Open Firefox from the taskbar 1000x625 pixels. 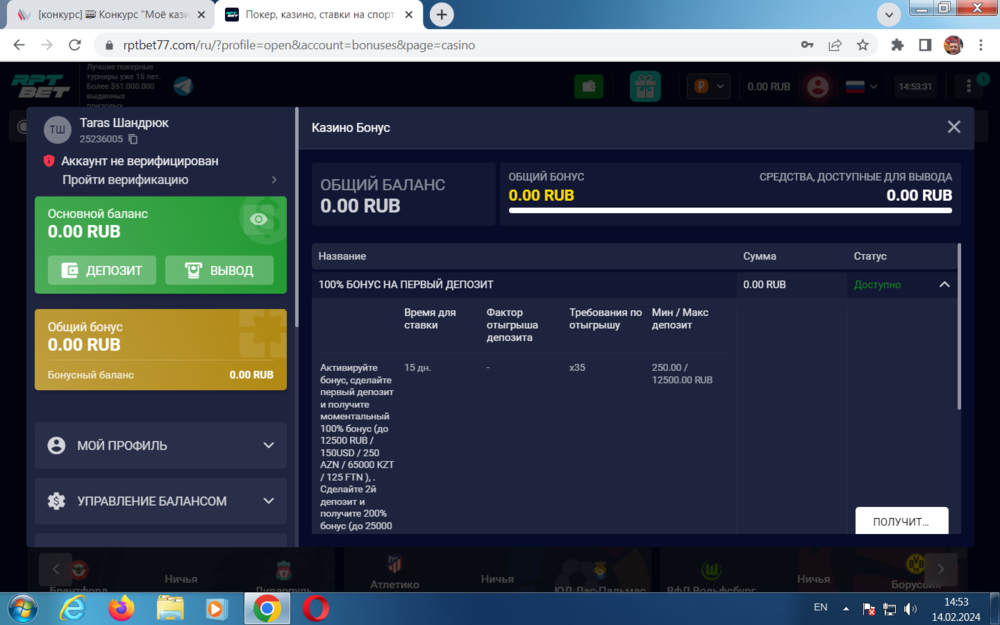click(122, 607)
